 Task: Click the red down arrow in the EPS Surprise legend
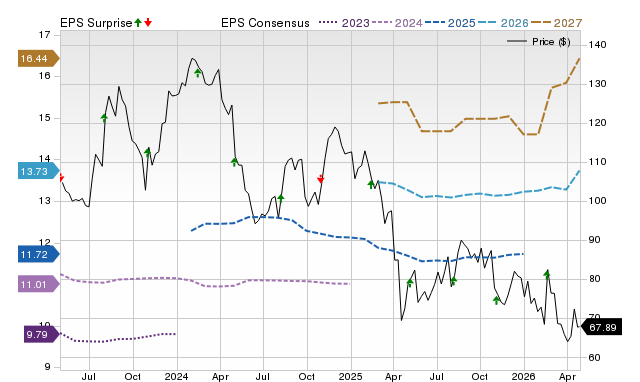tap(148, 23)
